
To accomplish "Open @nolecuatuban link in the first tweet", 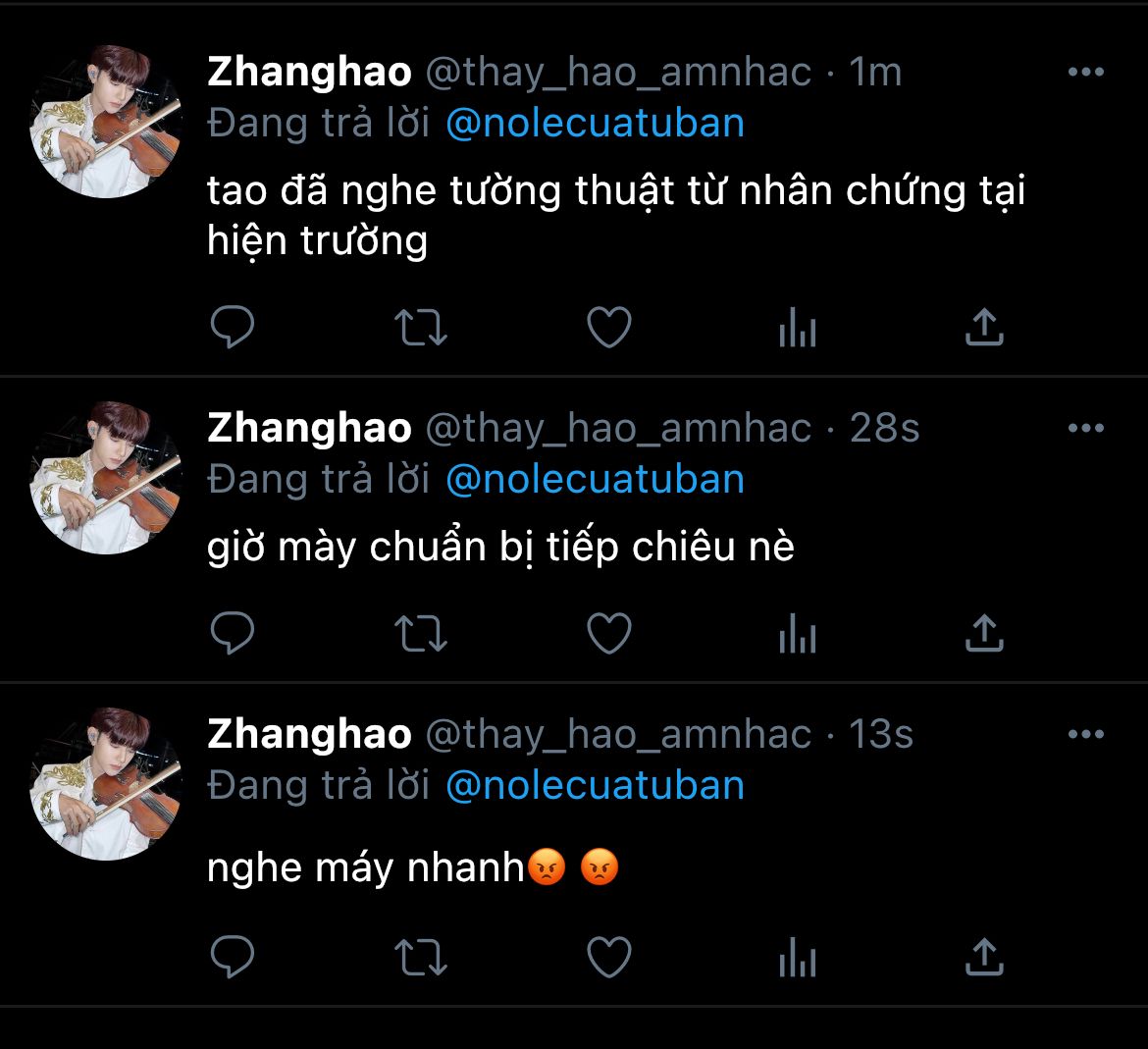I will (596, 123).
